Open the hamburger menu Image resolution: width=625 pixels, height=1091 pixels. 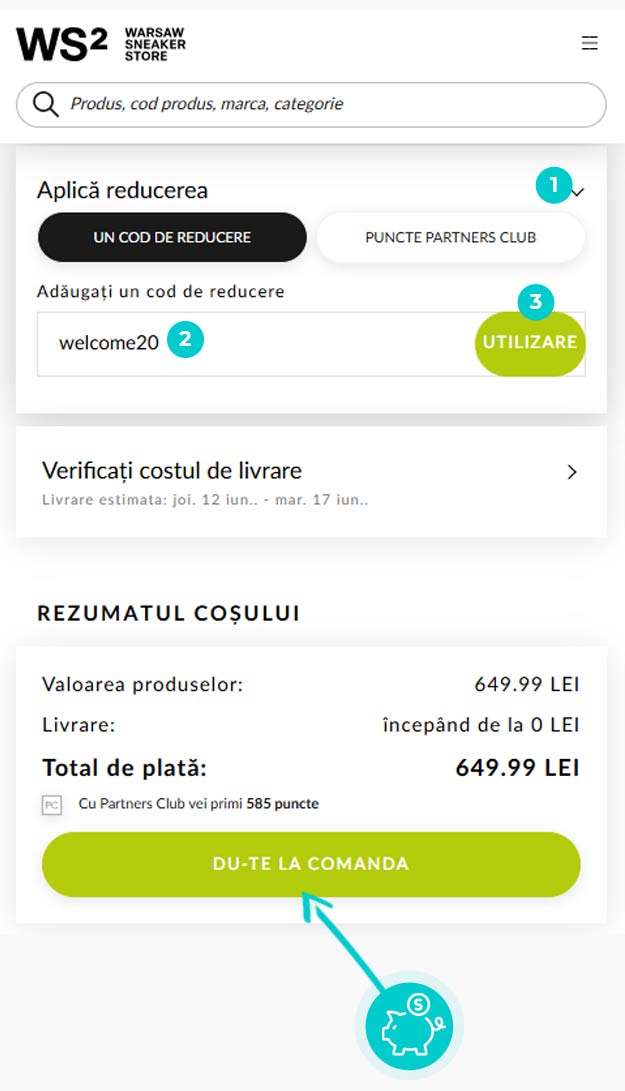(x=589, y=43)
